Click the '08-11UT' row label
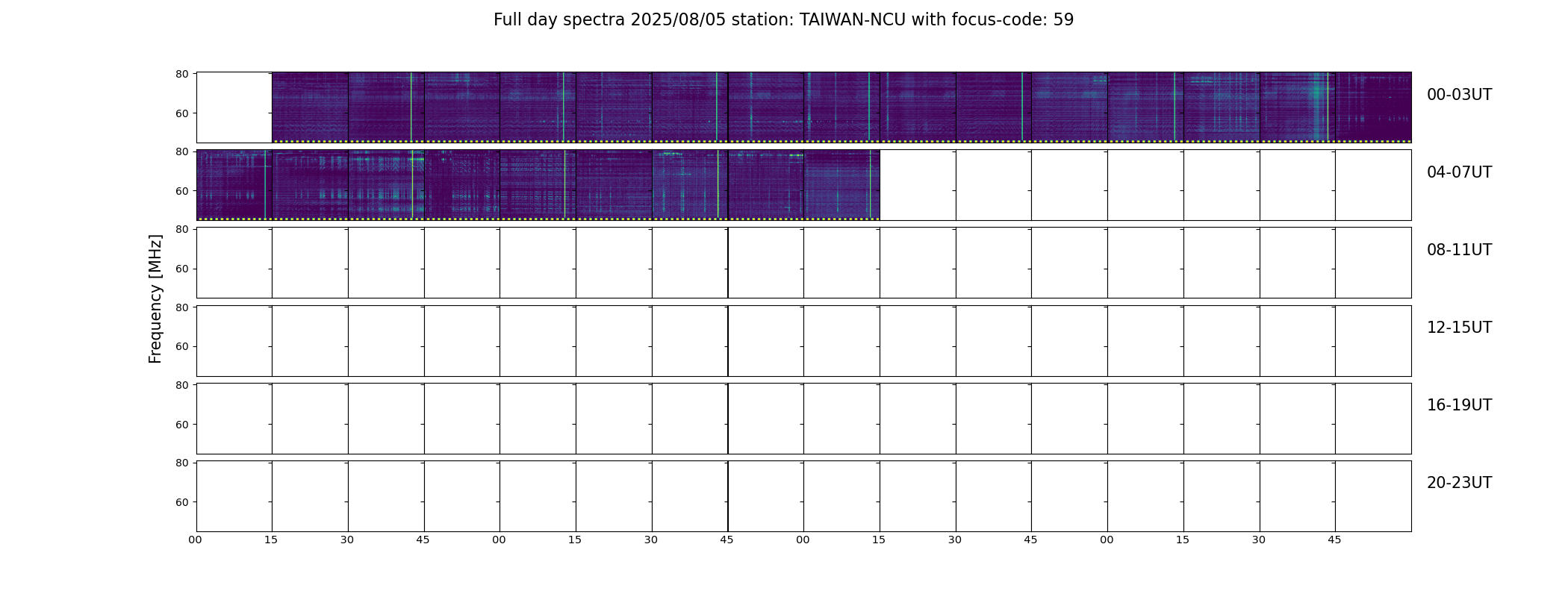 coord(1459,250)
